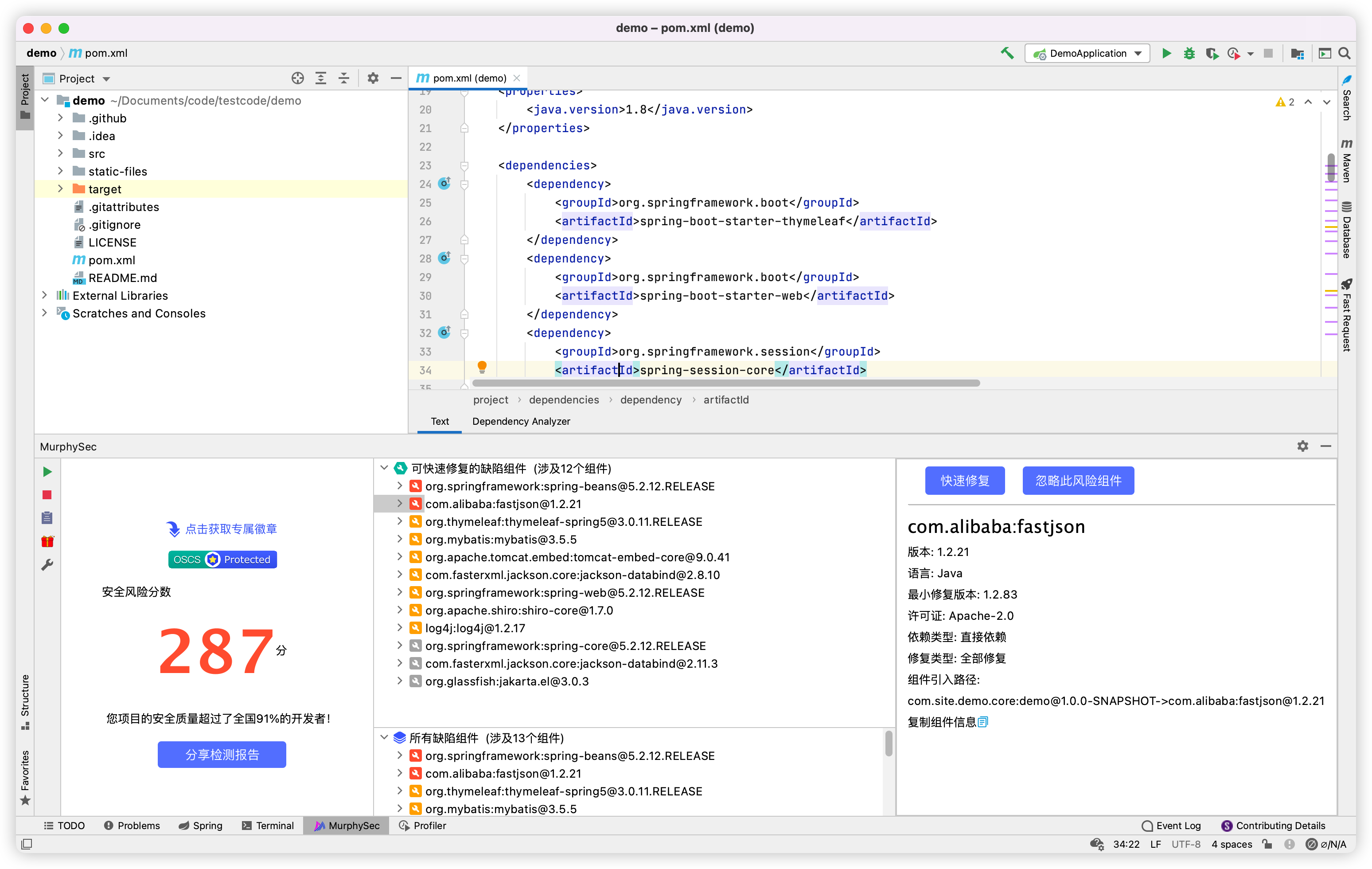Expand the target folder in project tree
Screen dimensions: 1372x869
[x=60, y=189]
